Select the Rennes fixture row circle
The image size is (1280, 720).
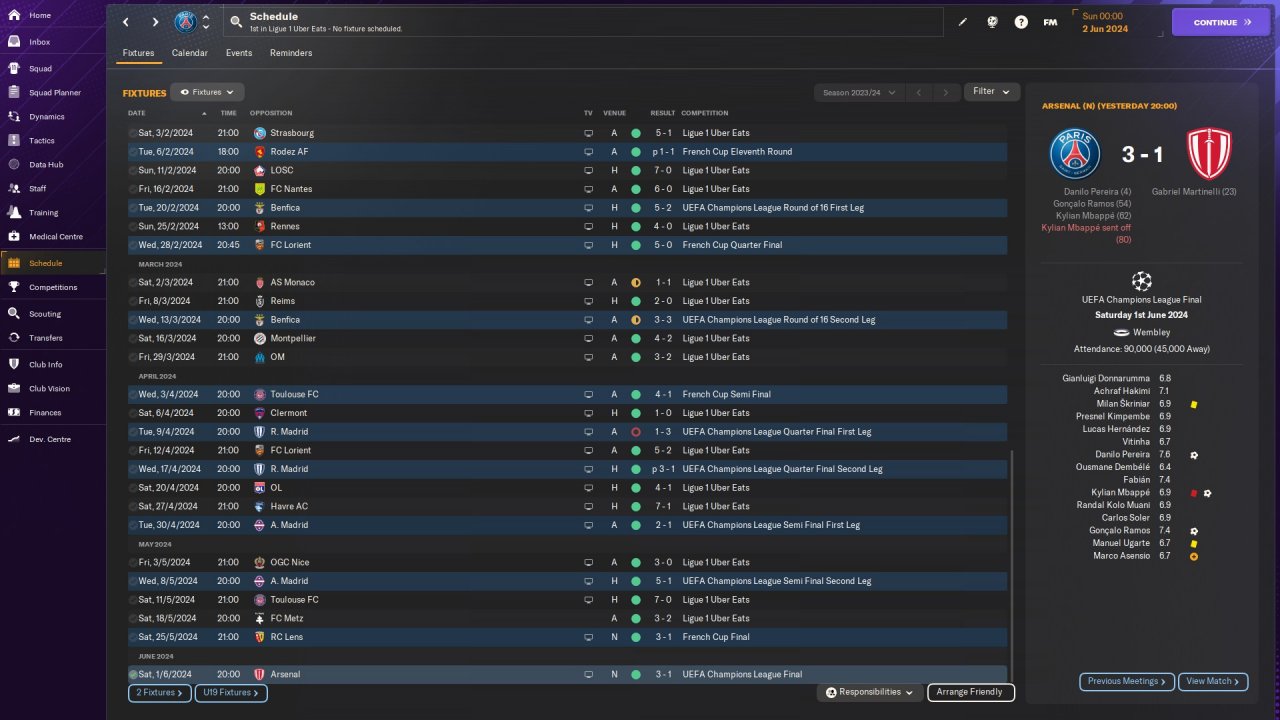133,226
